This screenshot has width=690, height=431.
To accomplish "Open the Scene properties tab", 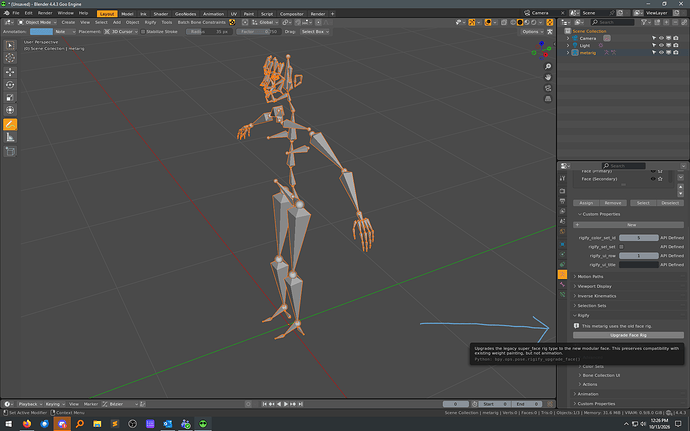I will [562, 221].
